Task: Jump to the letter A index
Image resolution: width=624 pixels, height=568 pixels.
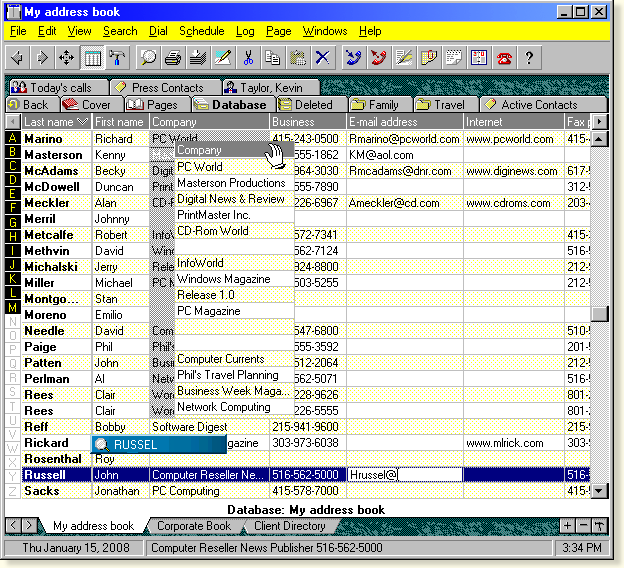Action: click(x=13, y=138)
